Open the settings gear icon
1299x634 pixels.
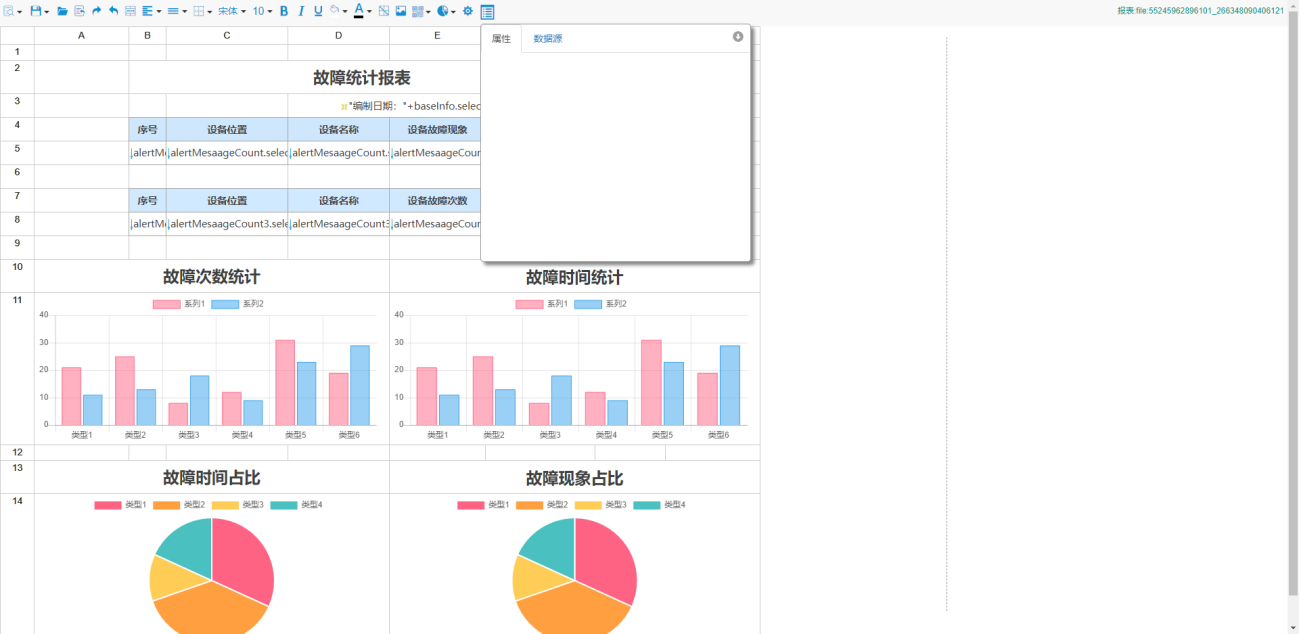click(467, 11)
